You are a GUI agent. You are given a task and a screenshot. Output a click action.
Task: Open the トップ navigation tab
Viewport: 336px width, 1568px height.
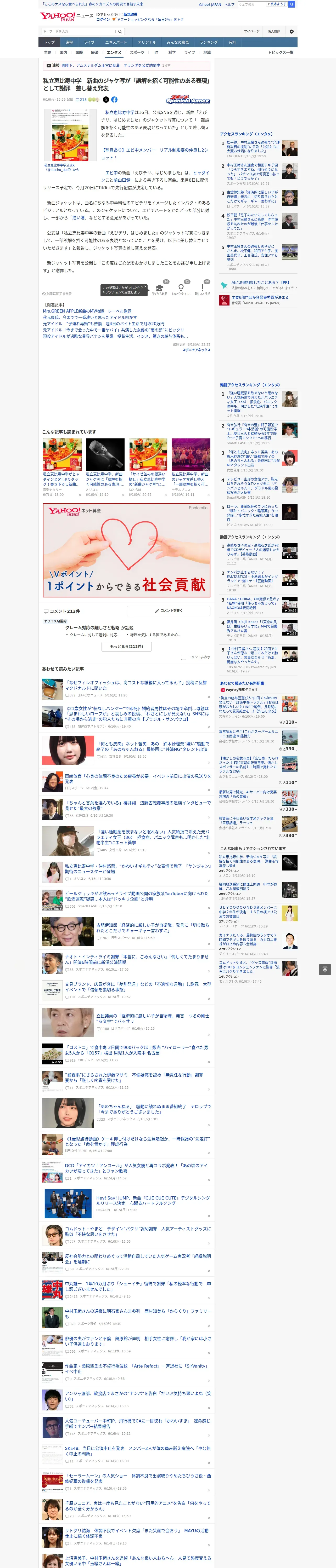(49, 43)
